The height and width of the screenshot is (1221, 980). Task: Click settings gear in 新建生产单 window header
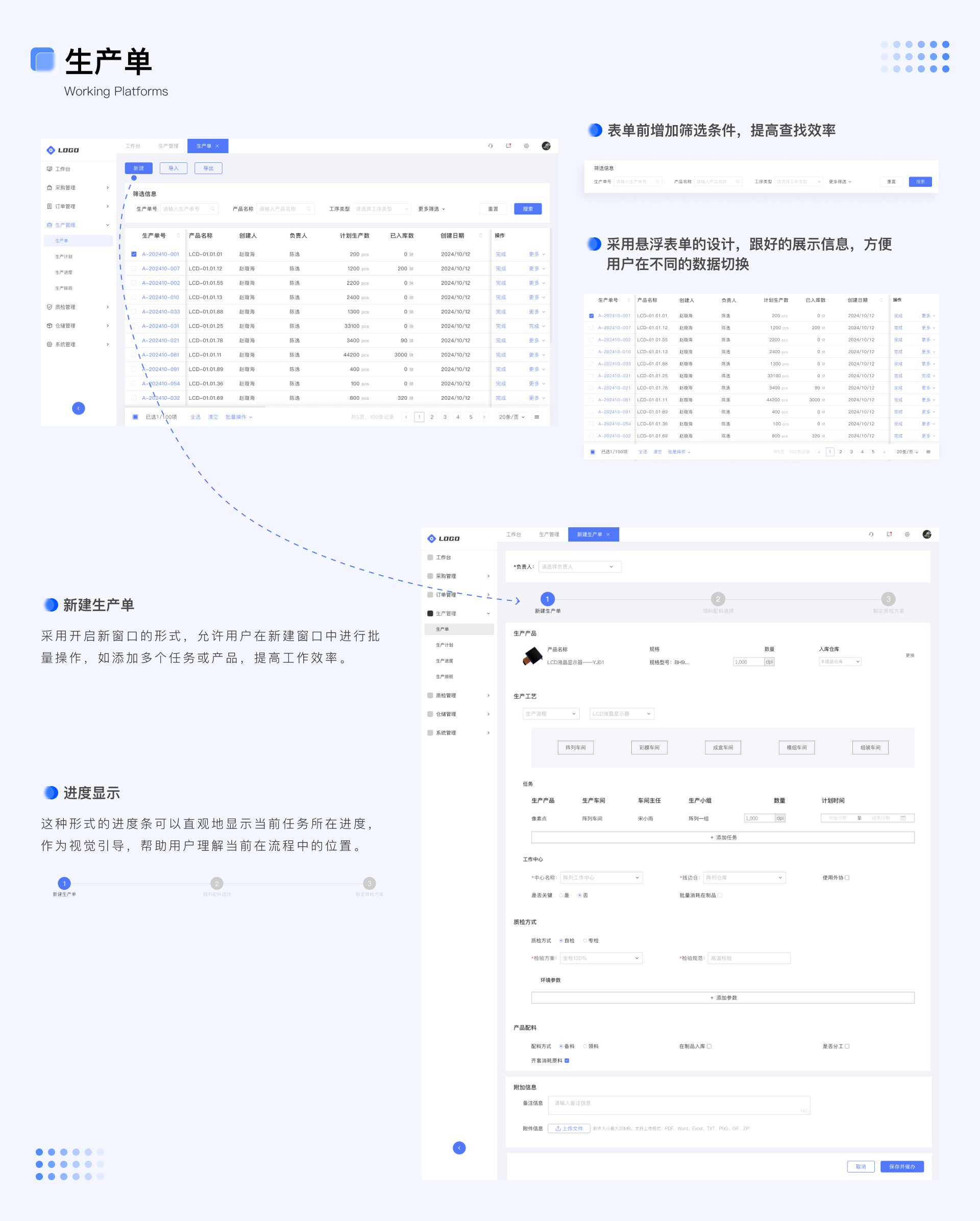point(907,534)
